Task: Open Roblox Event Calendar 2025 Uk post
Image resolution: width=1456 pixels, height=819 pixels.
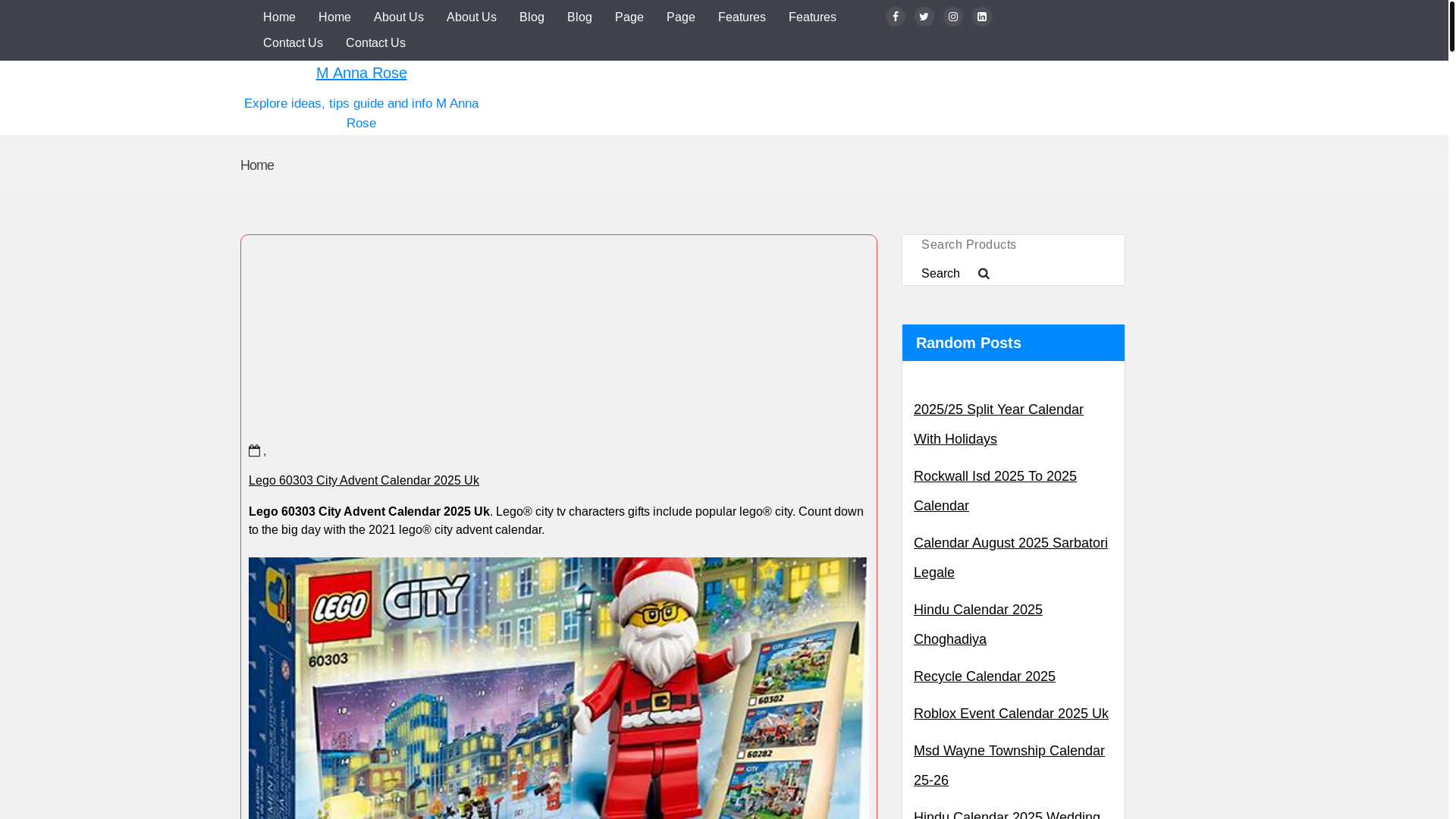Action: (x=1011, y=714)
